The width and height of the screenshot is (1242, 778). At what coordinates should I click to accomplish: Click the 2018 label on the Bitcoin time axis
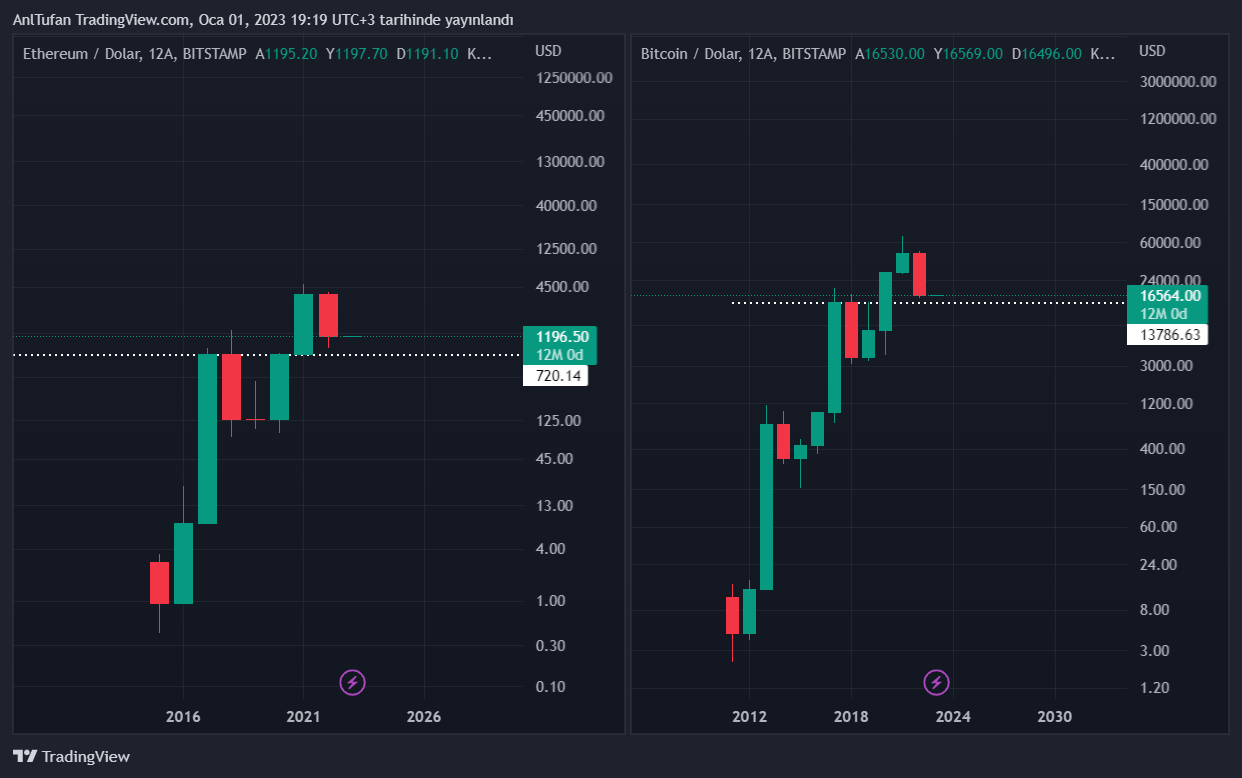(851, 717)
